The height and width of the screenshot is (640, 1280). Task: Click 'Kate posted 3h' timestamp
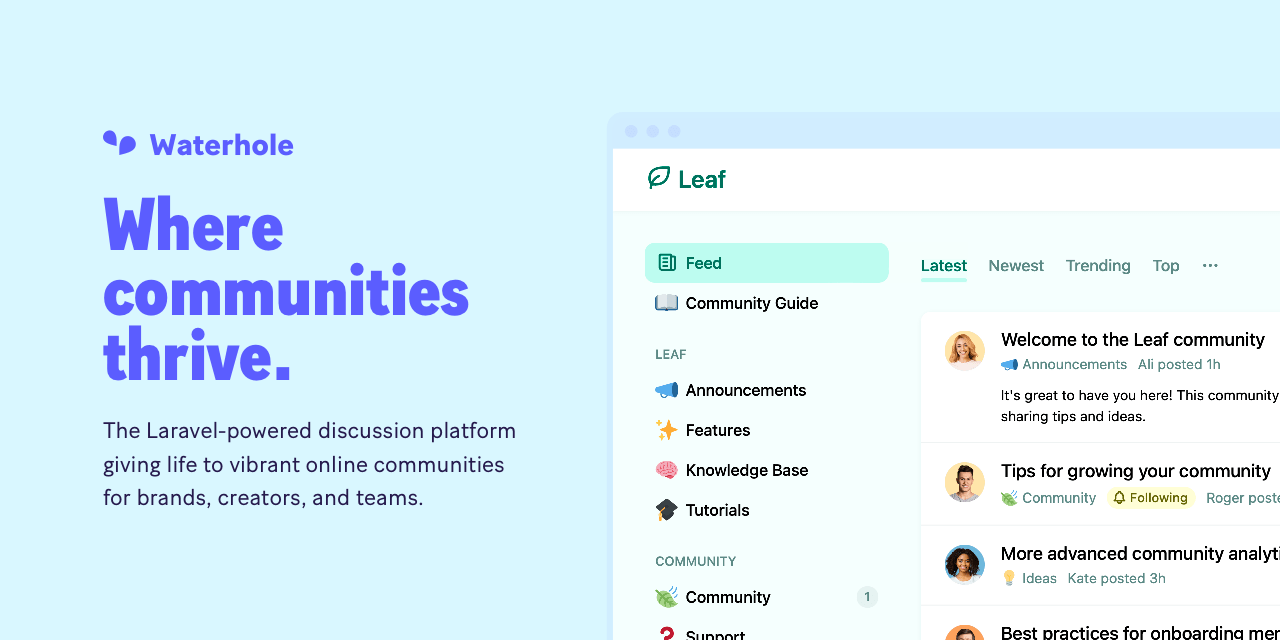coord(1116,578)
